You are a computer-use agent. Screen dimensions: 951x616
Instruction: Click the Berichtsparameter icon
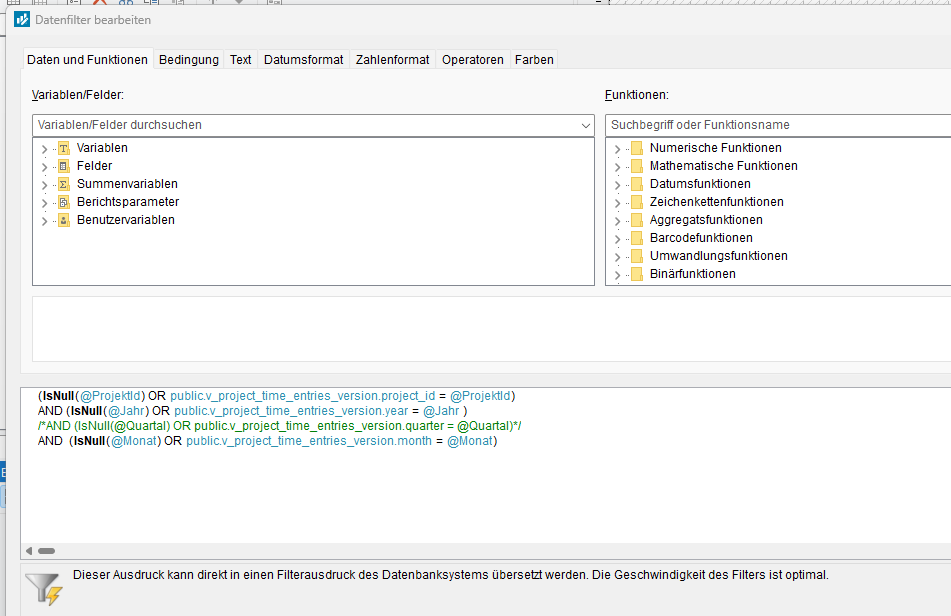point(64,202)
